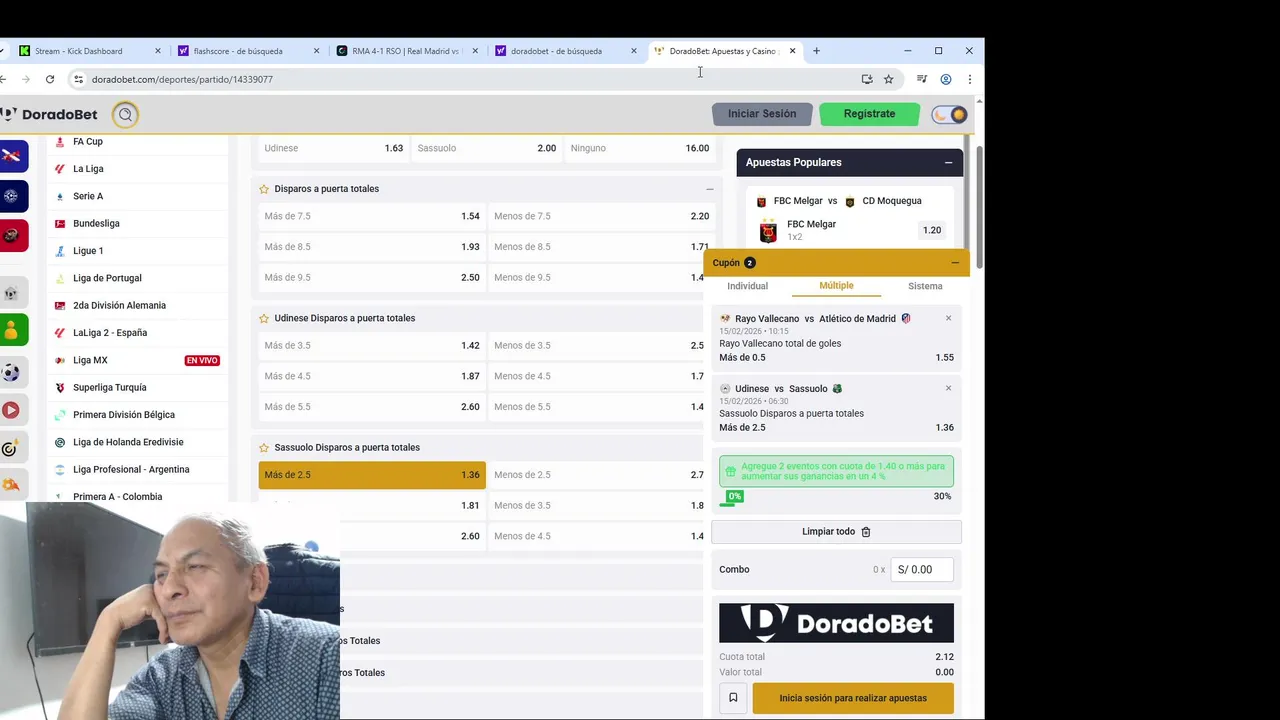Image resolution: width=1280 pixels, height=720 pixels.
Task: Click the soccer ball sports sidebar icon
Action: 10,373
